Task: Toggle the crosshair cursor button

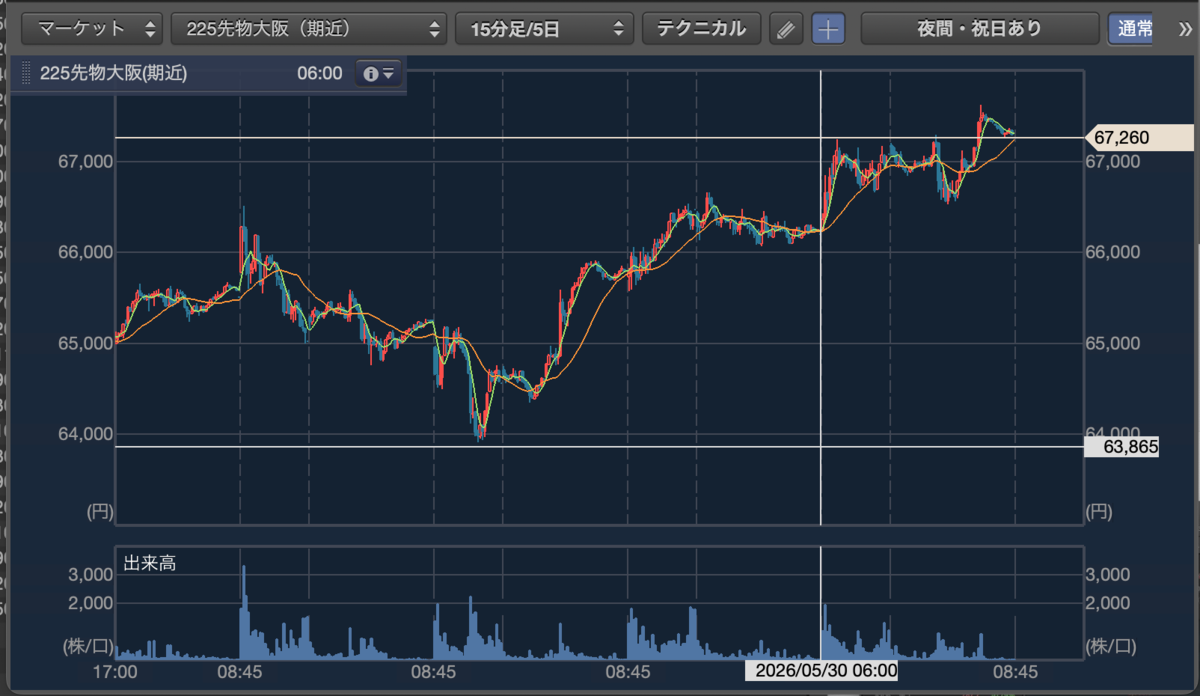Action: pyautogui.click(x=828, y=29)
